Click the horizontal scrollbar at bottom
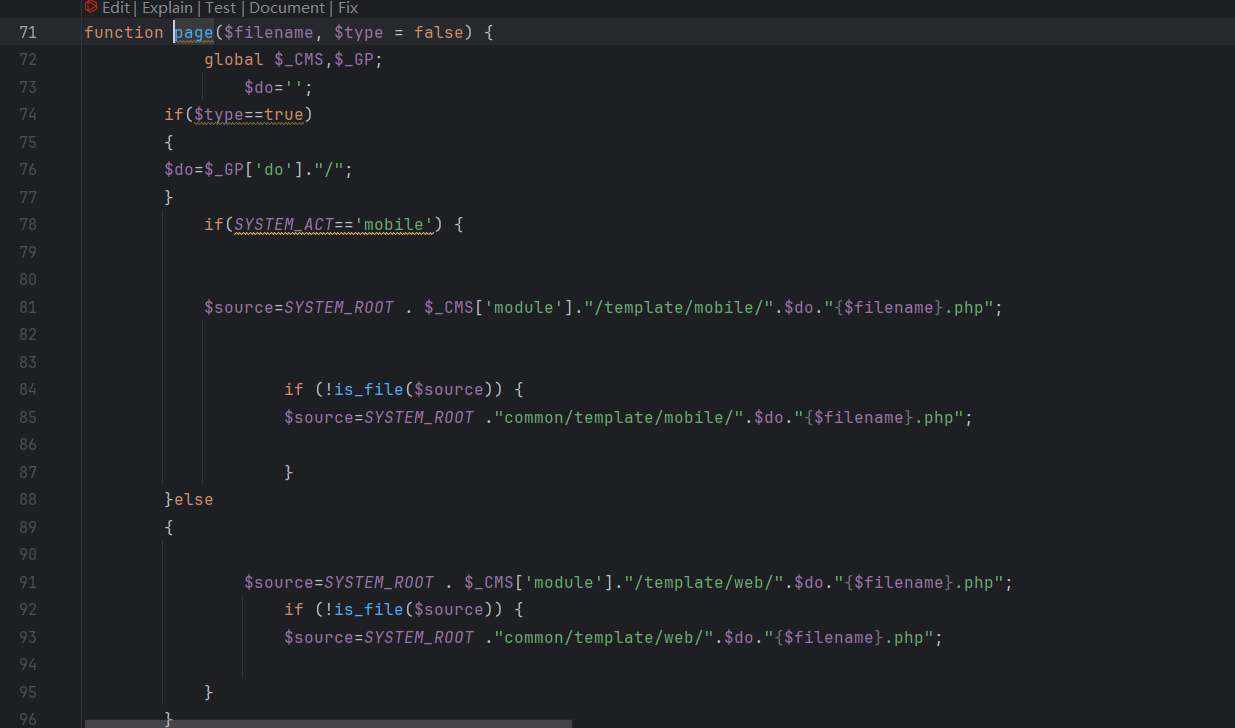 click(328, 722)
